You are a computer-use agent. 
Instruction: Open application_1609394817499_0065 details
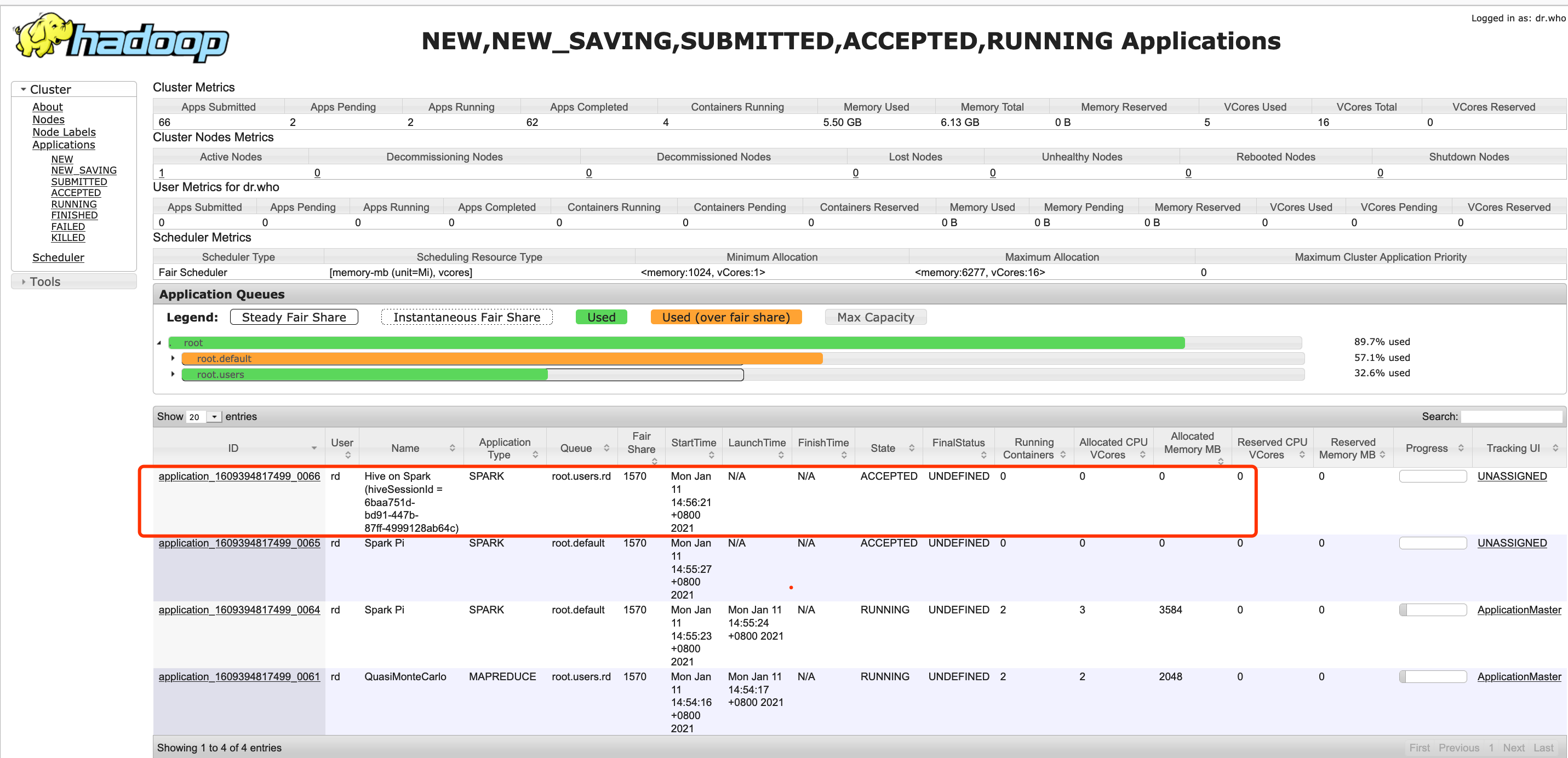tap(239, 543)
